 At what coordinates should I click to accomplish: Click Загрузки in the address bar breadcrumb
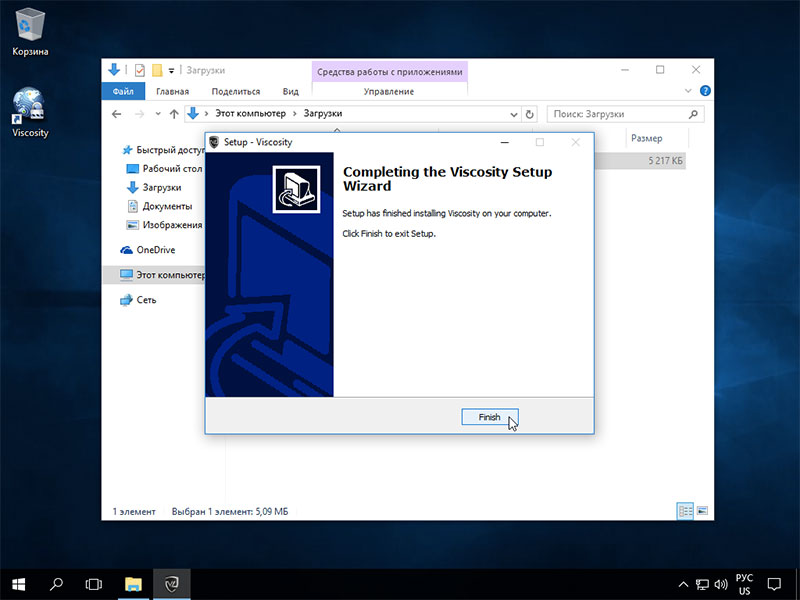point(322,113)
